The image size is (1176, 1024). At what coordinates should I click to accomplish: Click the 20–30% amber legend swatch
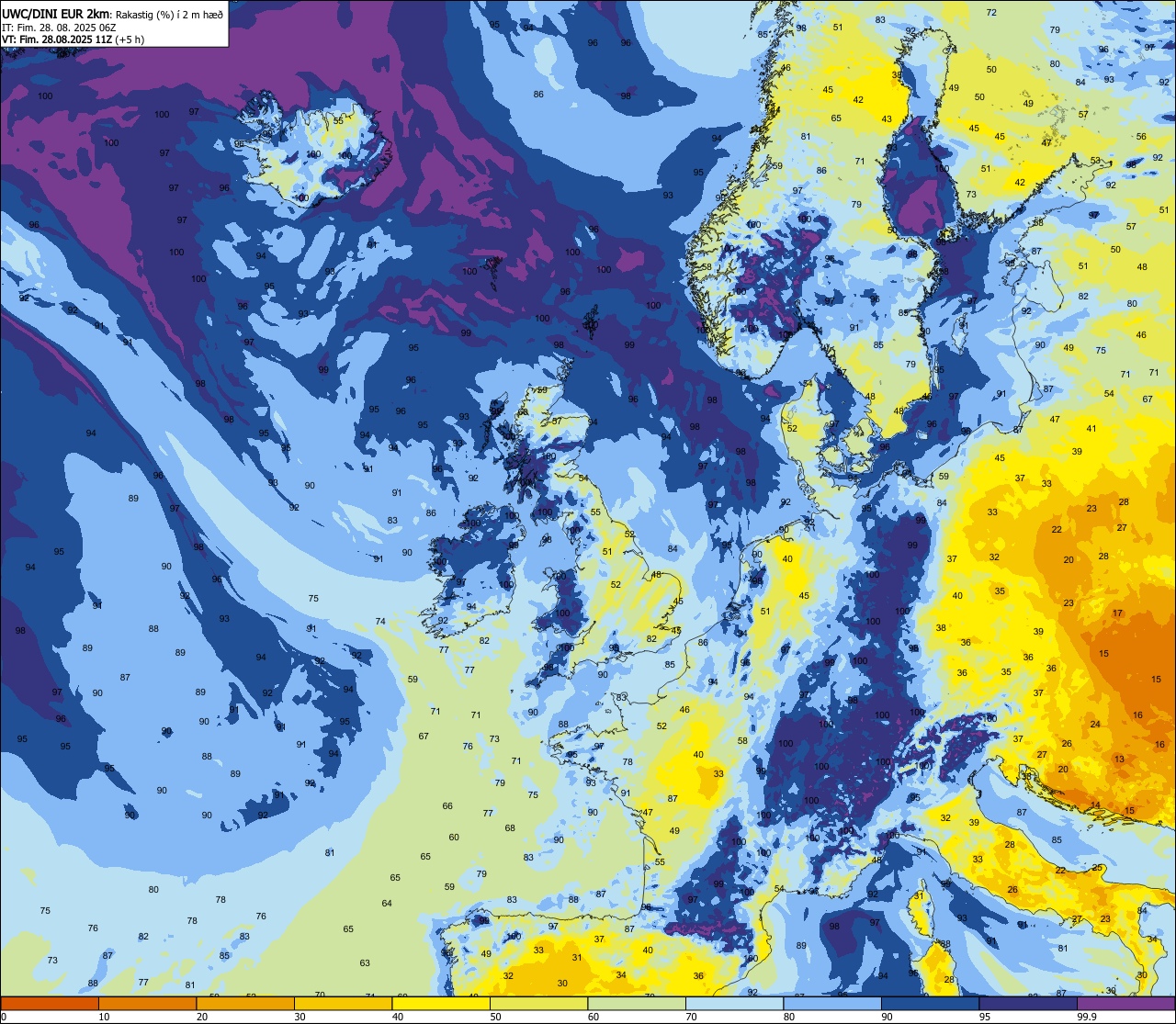pyautogui.click(x=245, y=1003)
